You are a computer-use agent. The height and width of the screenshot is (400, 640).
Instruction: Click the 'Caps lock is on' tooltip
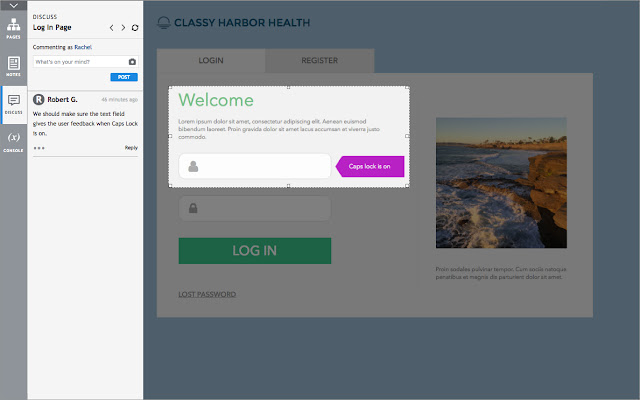coord(370,166)
